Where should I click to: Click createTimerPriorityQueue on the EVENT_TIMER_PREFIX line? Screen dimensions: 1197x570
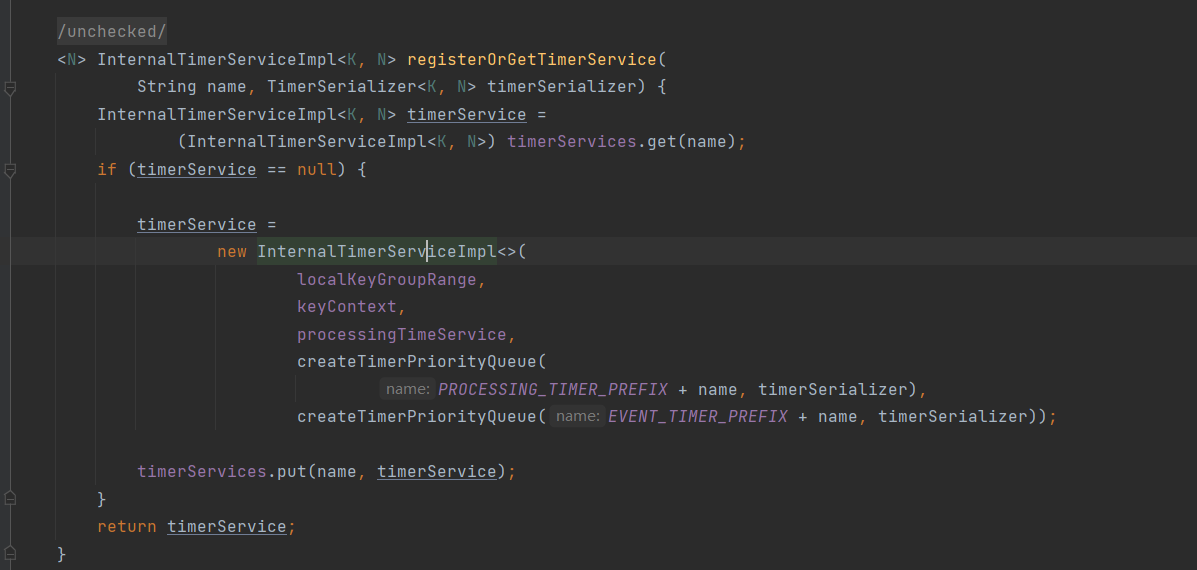pos(417,417)
